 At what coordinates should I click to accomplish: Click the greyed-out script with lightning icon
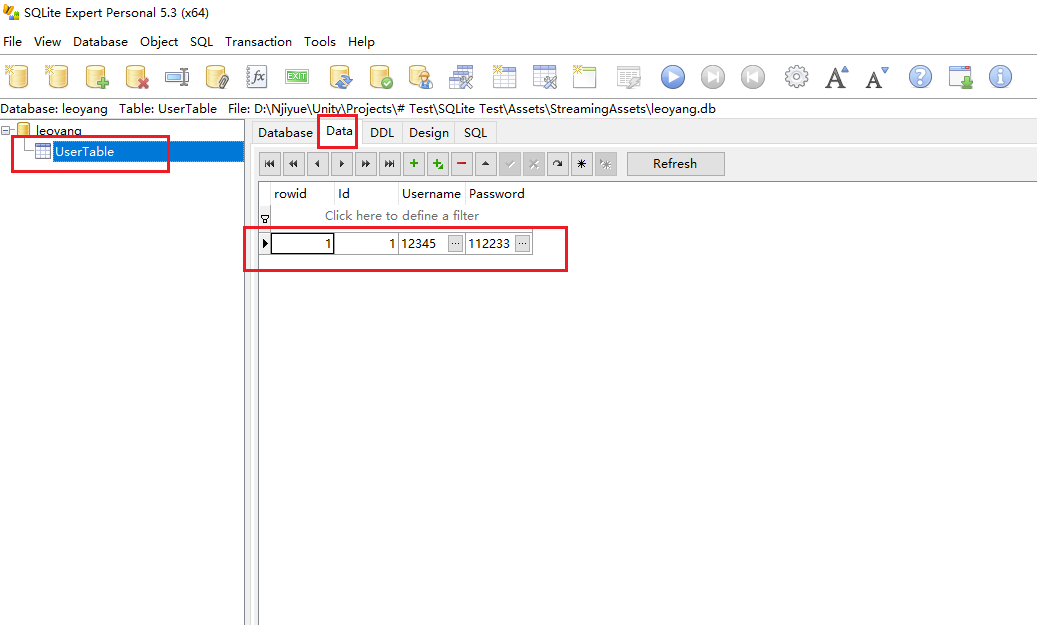point(628,77)
